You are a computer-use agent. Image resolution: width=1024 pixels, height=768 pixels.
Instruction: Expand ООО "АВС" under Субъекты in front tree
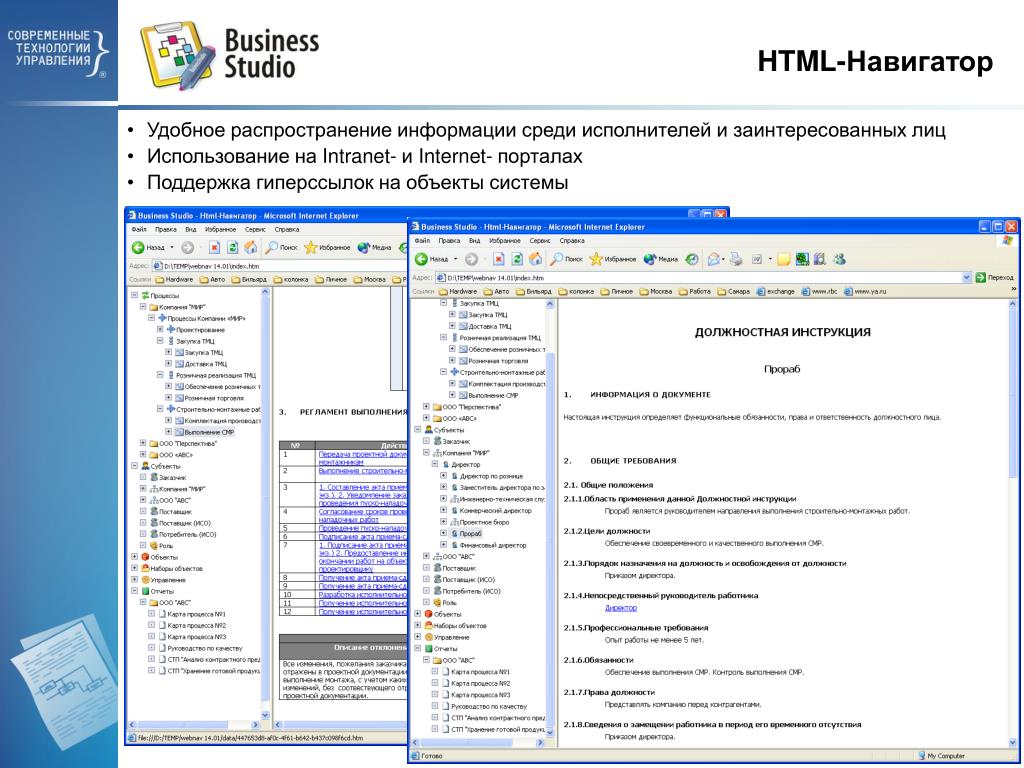tap(427, 556)
